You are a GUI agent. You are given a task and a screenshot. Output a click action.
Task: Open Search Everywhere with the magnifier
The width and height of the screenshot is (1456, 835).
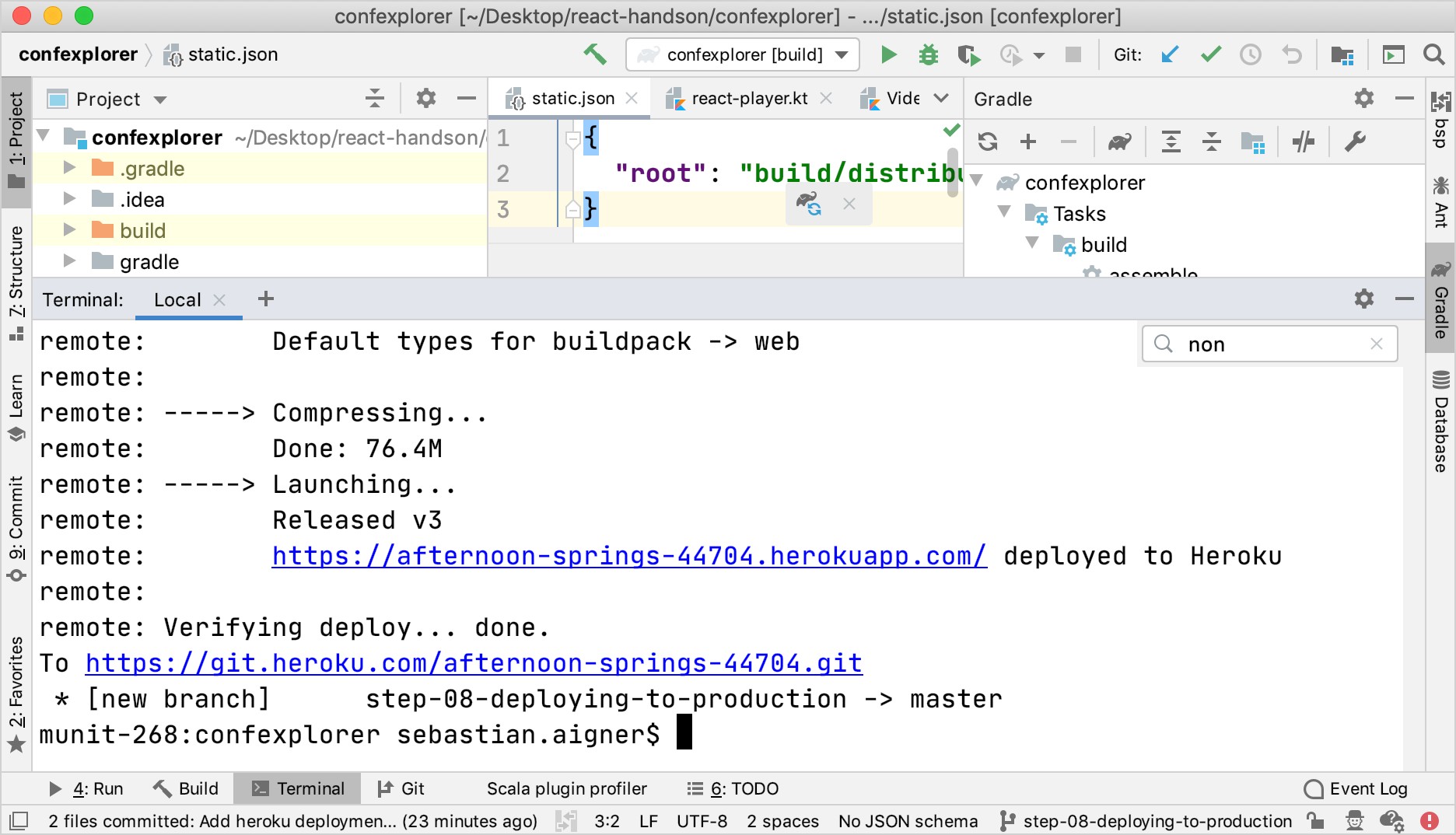click(1433, 54)
